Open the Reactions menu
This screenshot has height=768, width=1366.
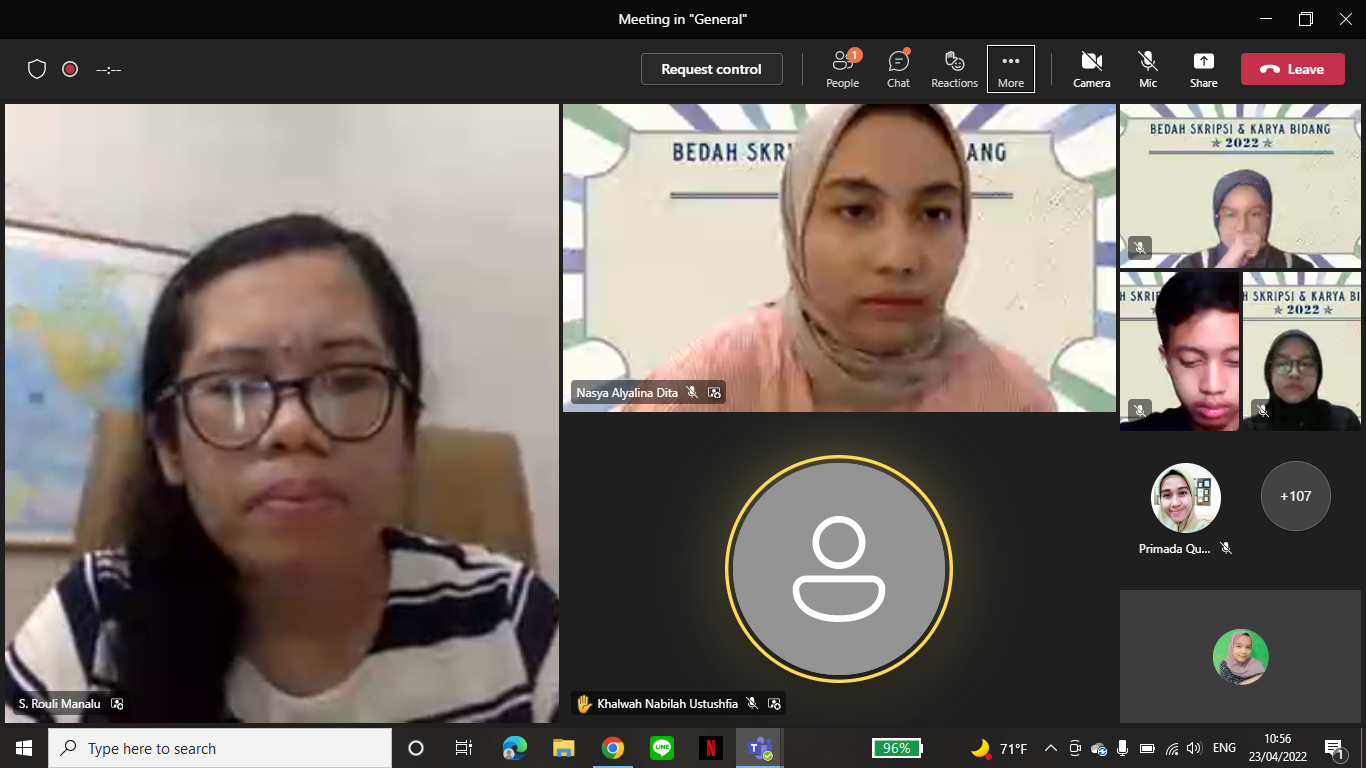(954, 69)
